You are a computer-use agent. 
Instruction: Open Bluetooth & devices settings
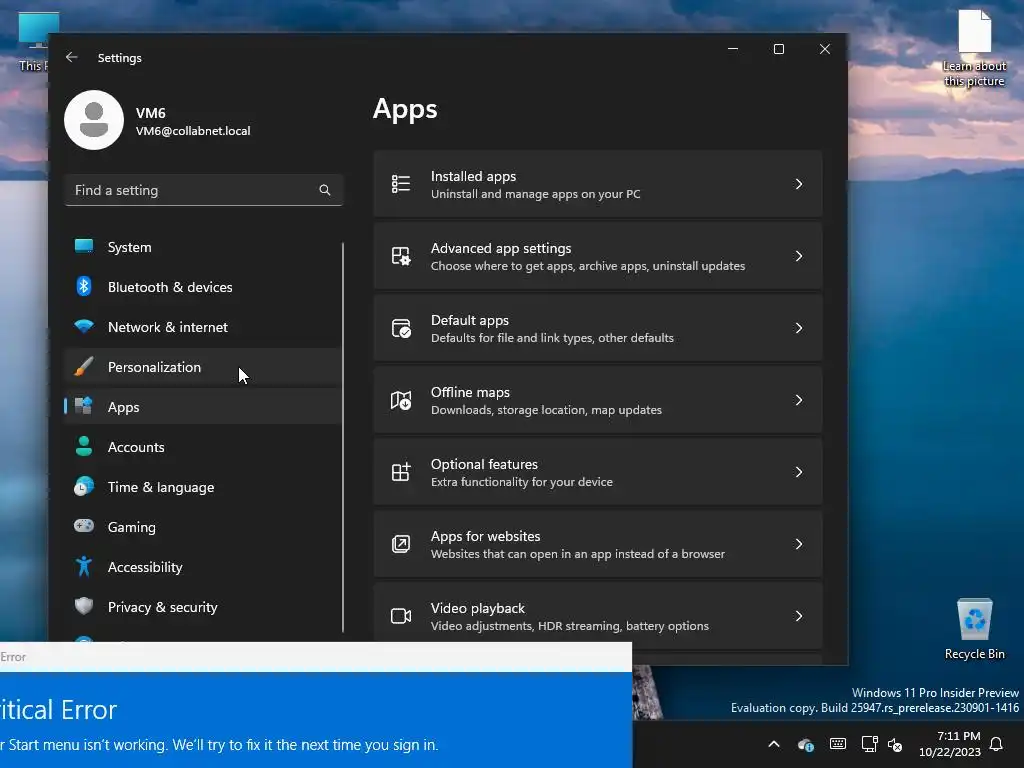pyautogui.click(x=202, y=287)
